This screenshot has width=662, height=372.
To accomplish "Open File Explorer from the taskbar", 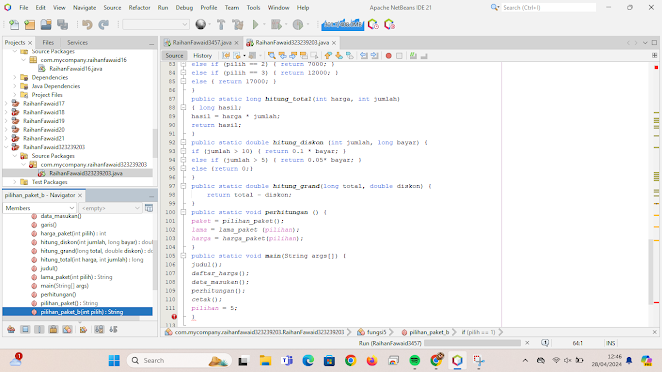I will pos(265,361).
